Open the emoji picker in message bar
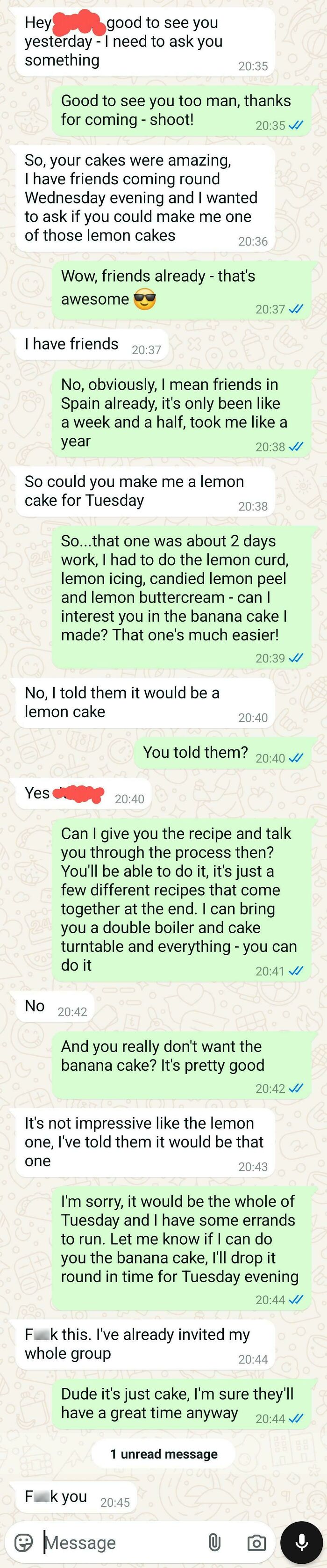The height and width of the screenshot is (1568, 327). pyautogui.click(x=23, y=1542)
